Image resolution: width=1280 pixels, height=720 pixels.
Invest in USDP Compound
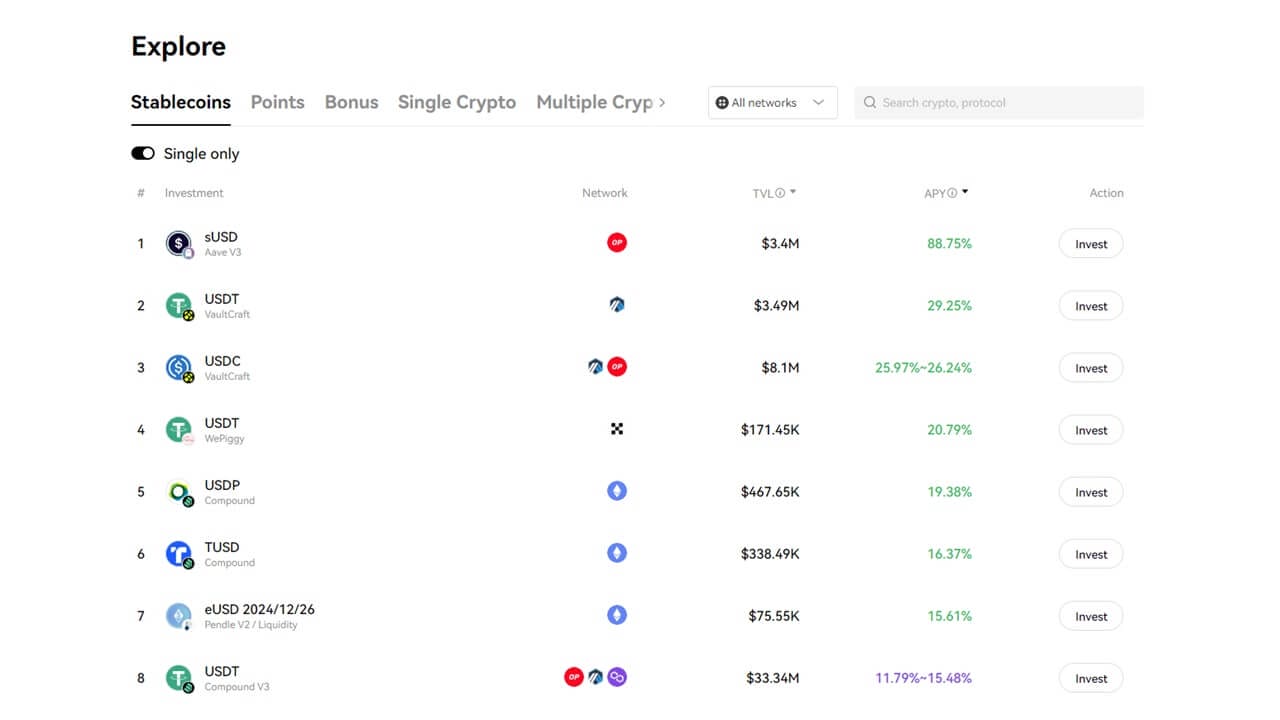[x=1091, y=492]
